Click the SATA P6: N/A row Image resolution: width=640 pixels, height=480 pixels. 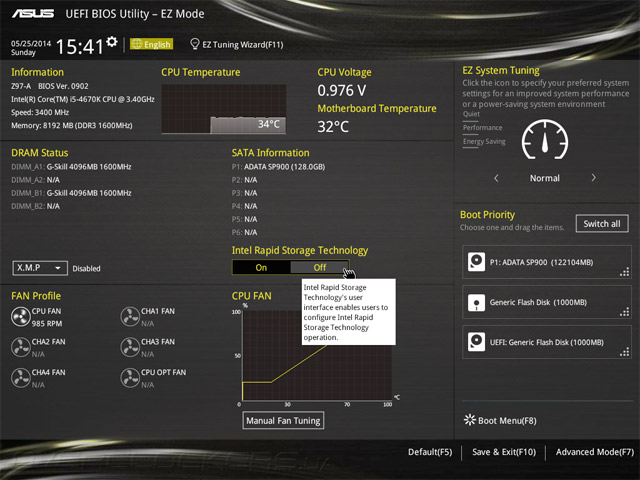244,232
